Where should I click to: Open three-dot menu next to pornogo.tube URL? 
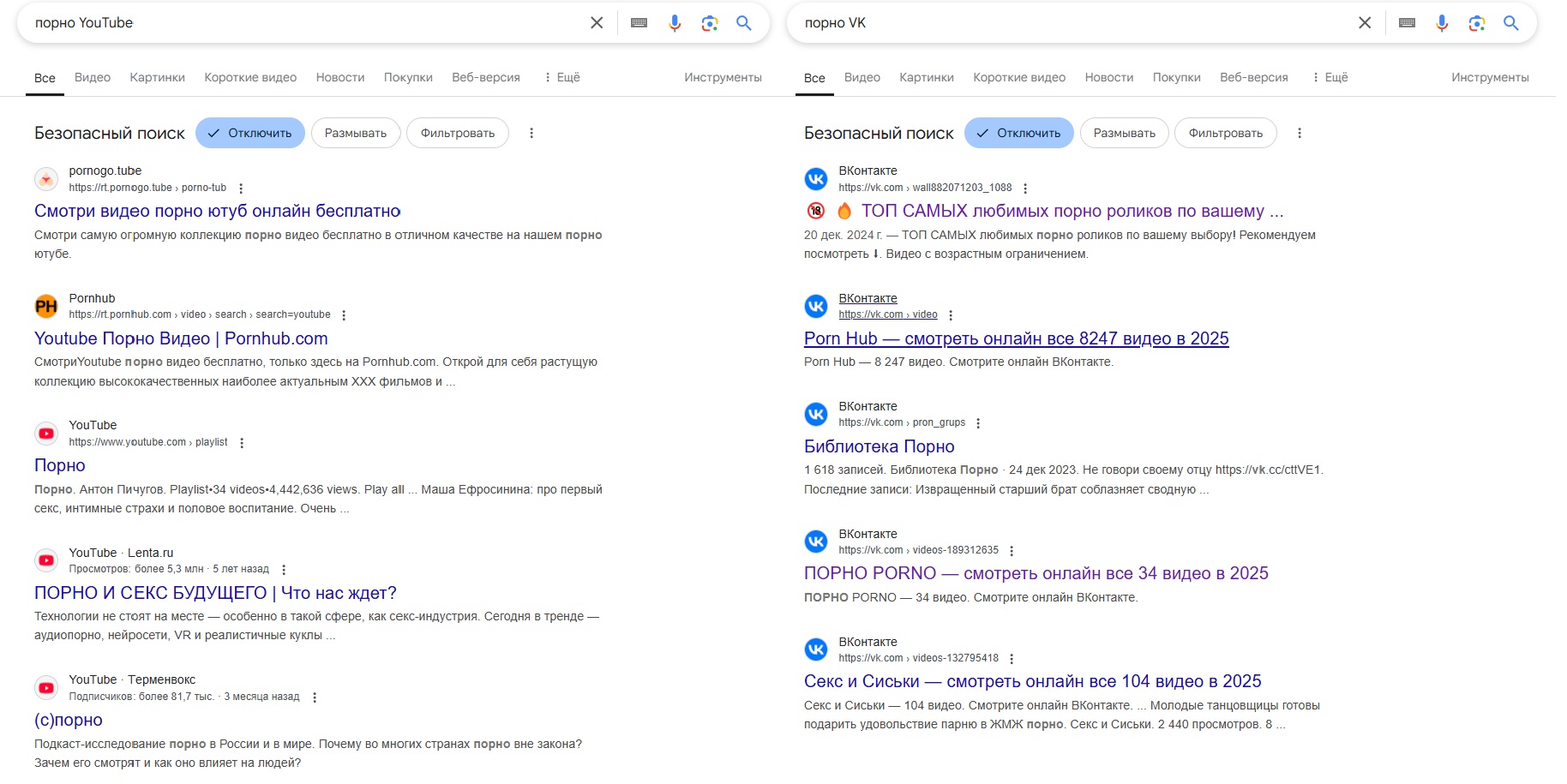point(241,189)
